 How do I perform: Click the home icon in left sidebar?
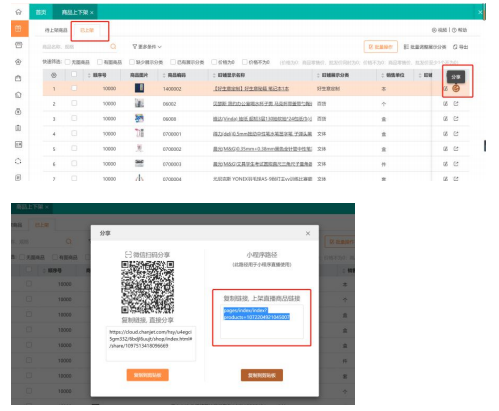point(18,12)
